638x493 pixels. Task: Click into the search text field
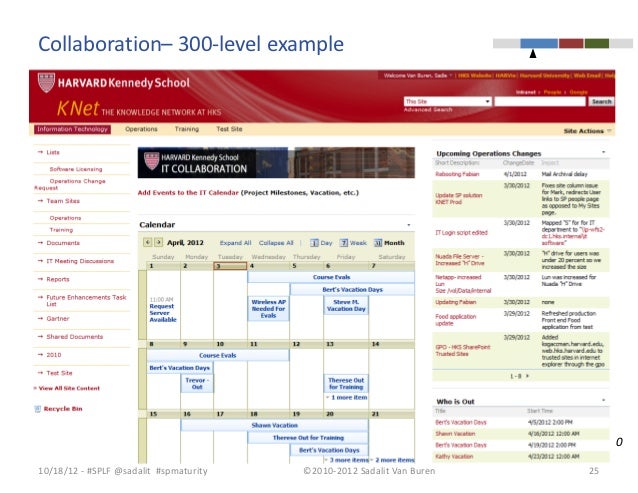540,102
